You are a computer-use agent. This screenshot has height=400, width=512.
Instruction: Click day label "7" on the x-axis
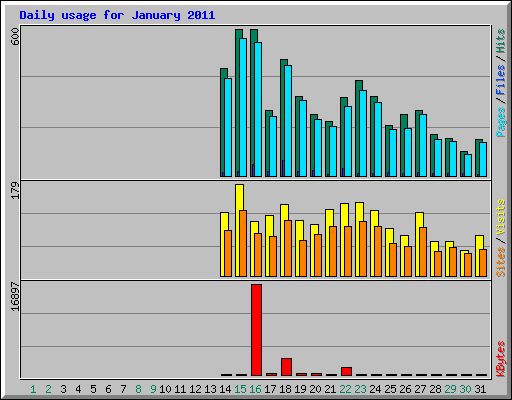point(123,389)
